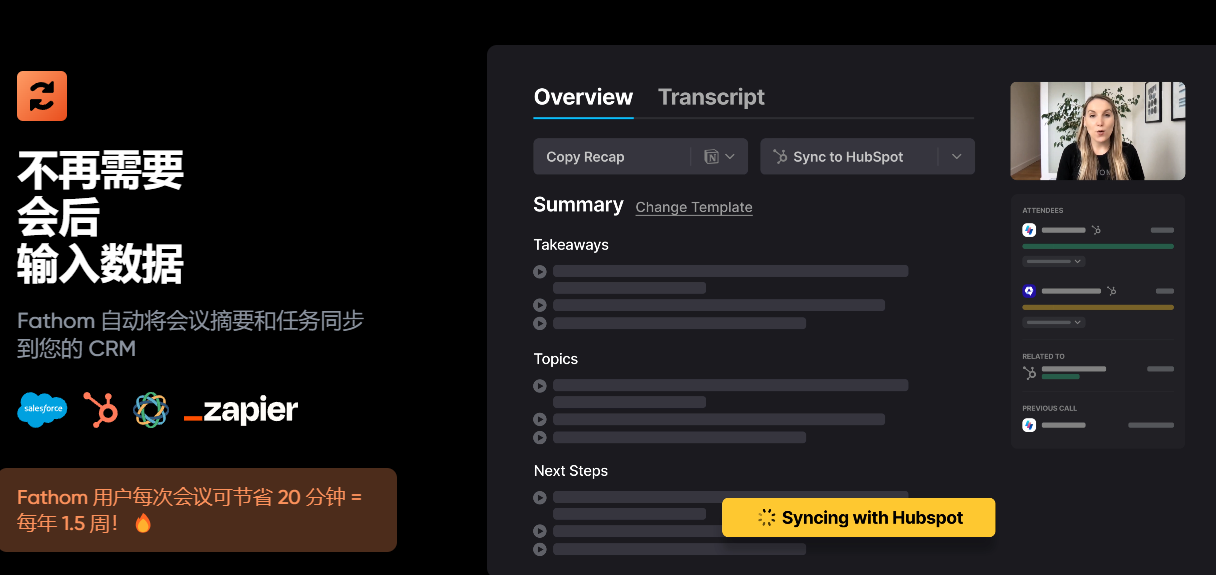
Task: Click the orange HubSpot logo under the headline
Action: 100,409
